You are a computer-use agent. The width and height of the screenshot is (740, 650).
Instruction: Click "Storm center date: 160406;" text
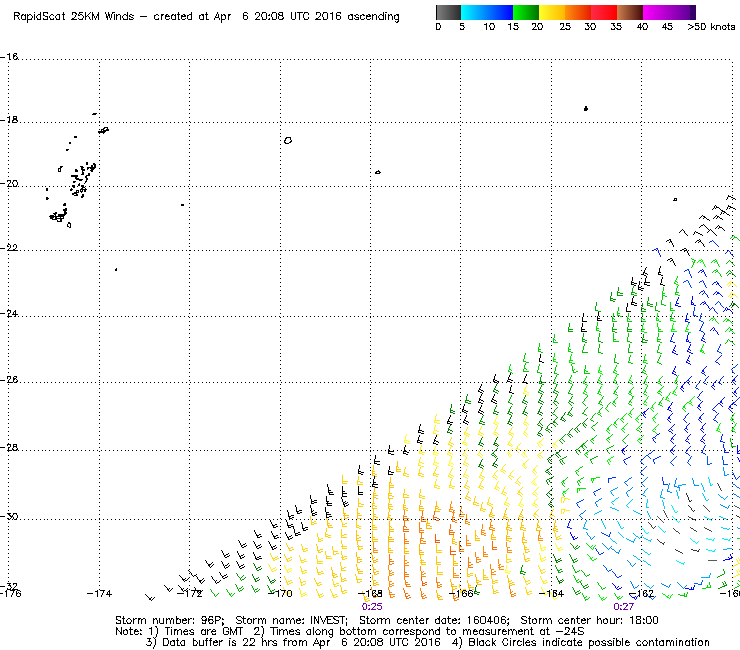pyautogui.click(x=434, y=620)
